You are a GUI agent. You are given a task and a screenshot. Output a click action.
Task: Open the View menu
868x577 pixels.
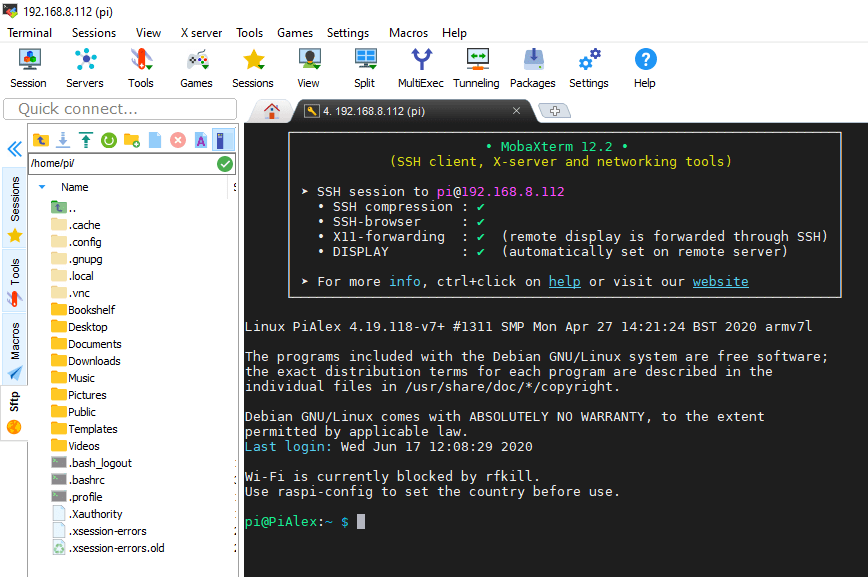click(x=148, y=33)
